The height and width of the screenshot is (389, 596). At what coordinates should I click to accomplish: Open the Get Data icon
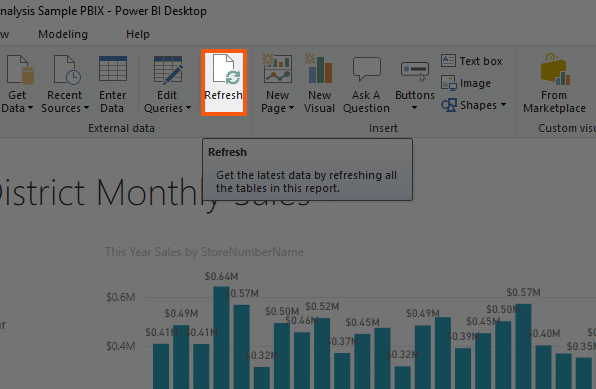(x=20, y=69)
